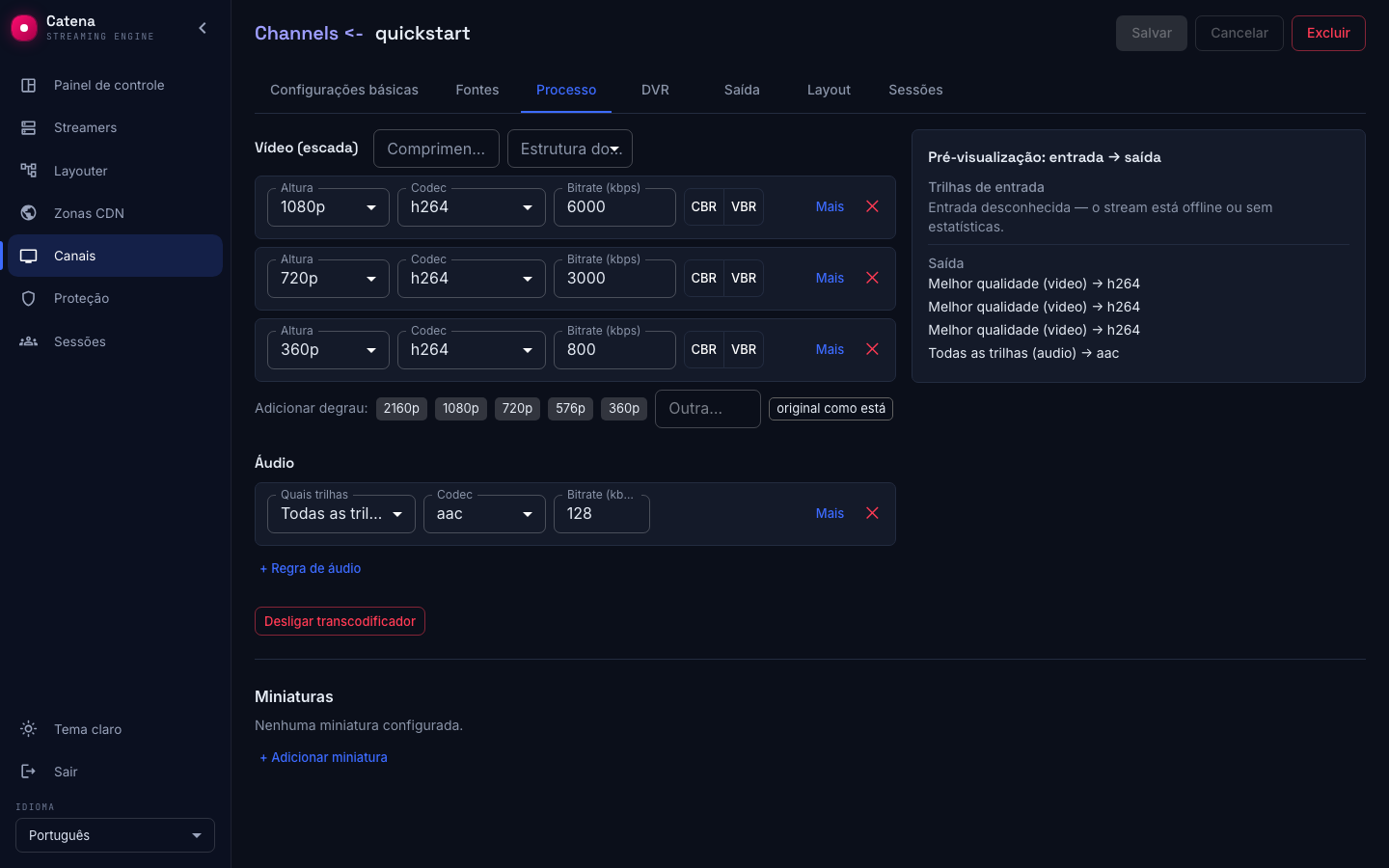Click the Catena logo icon
1389x868 pixels.
(23, 28)
